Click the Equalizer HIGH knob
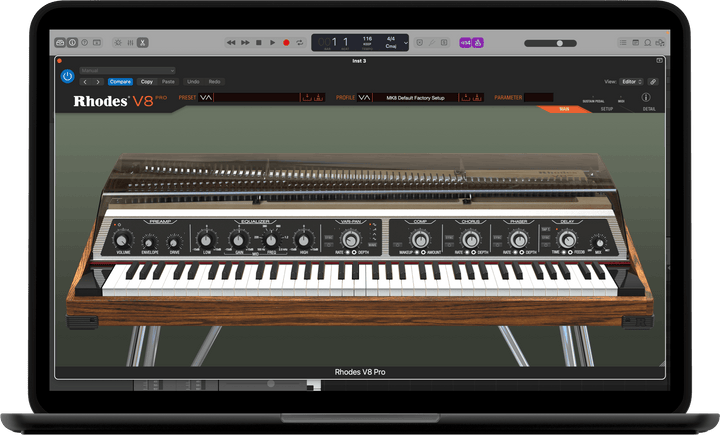The height and width of the screenshot is (435, 720). pos(303,240)
